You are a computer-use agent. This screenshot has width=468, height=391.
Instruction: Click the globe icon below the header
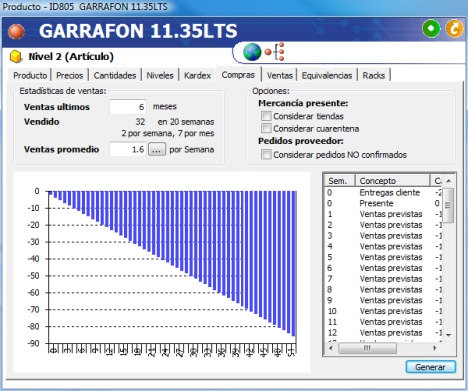click(252, 52)
